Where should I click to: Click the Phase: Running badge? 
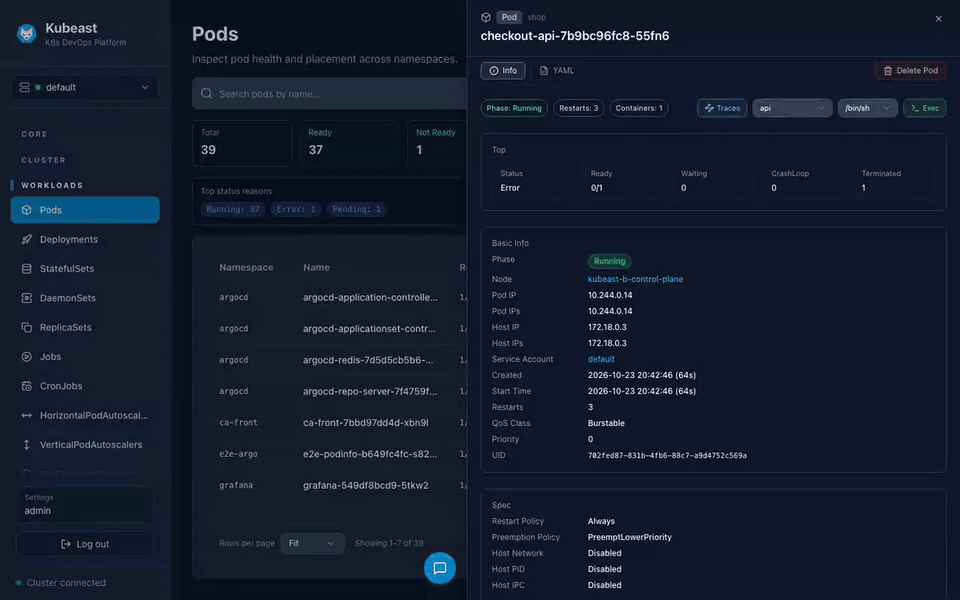point(514,108)
